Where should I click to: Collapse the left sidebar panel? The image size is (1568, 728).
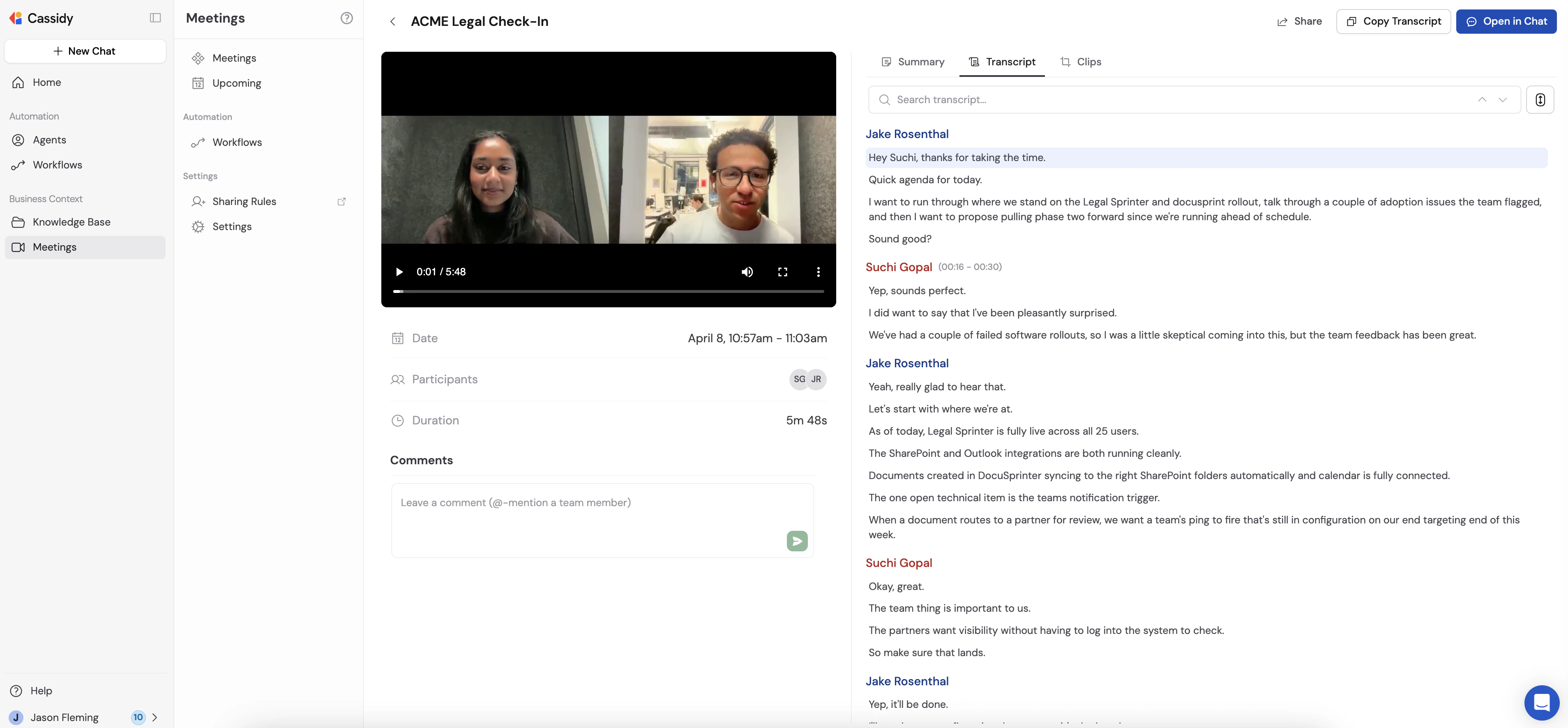[x=155, y=18]
